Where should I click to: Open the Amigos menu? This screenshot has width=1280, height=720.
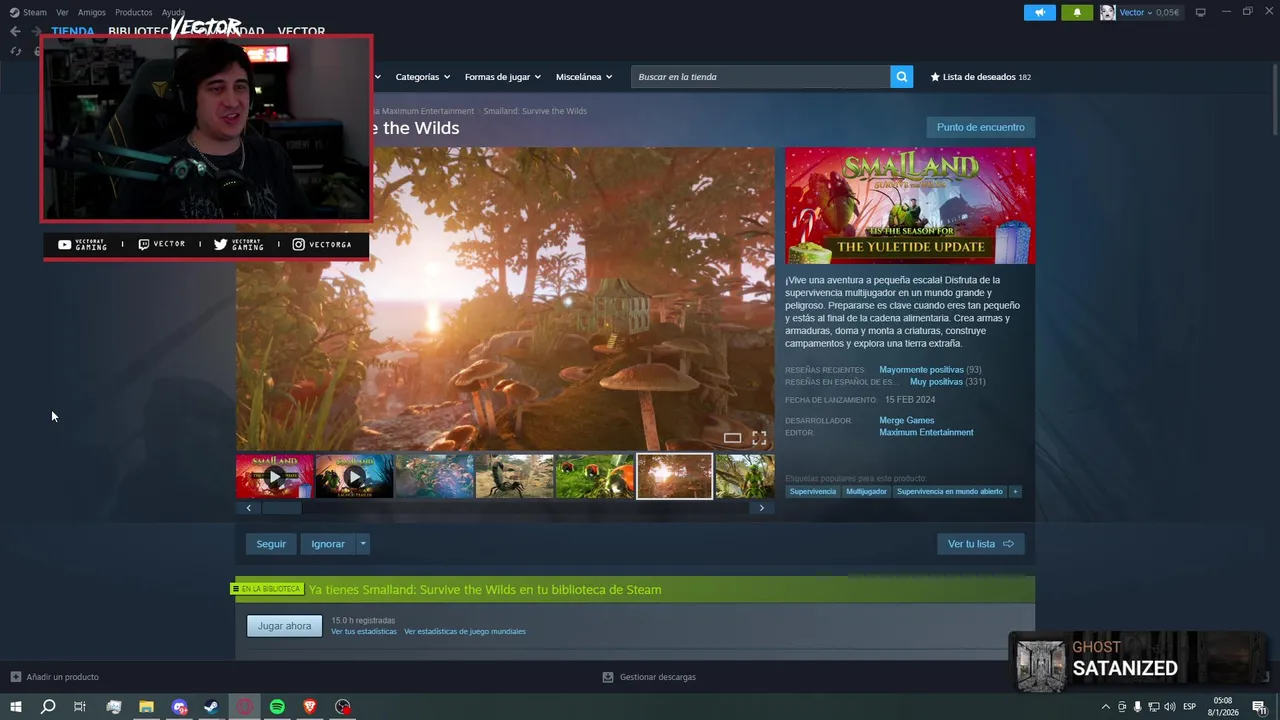(92, 12)
